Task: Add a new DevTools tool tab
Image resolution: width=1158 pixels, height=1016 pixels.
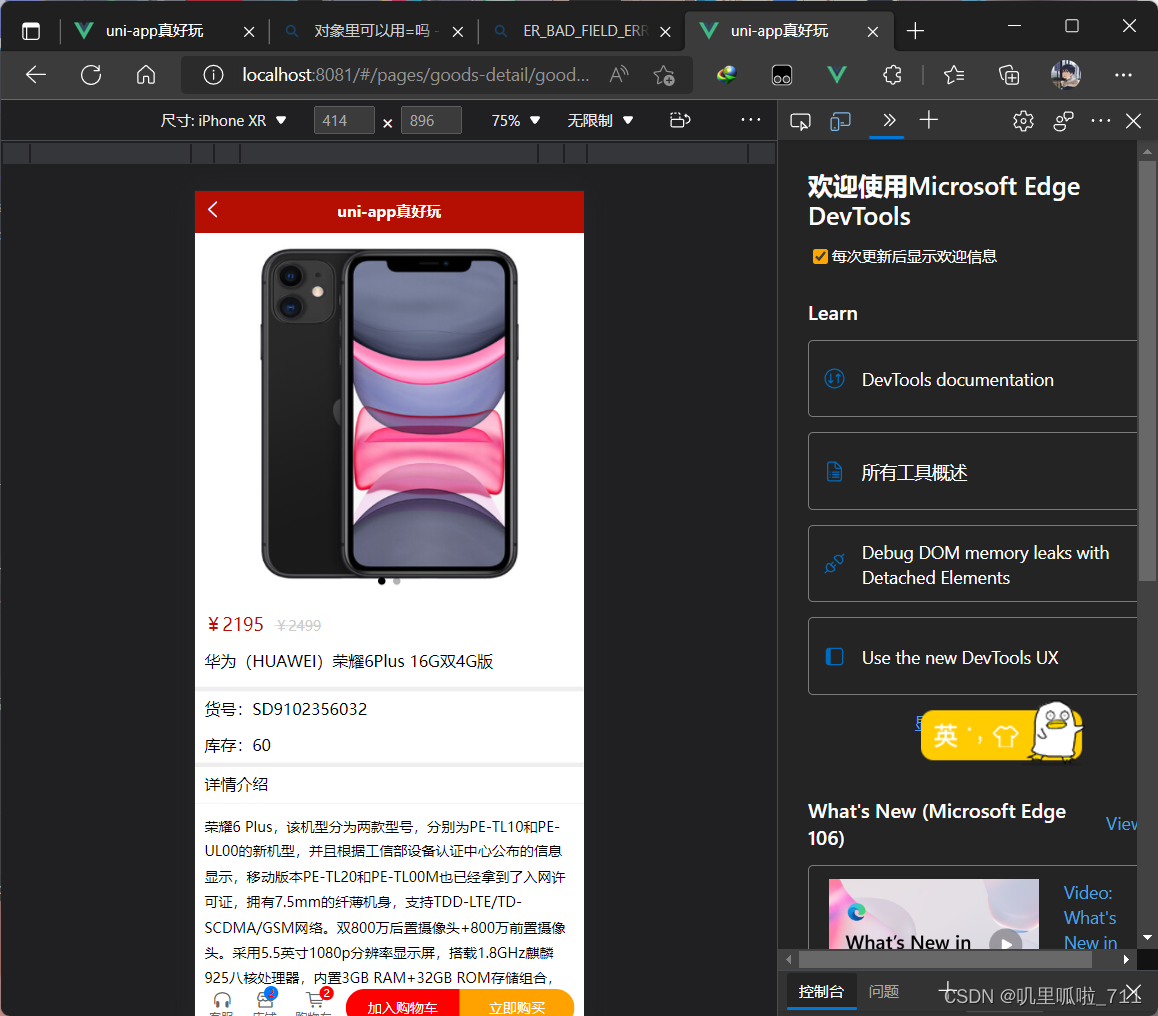Action: 928,120
